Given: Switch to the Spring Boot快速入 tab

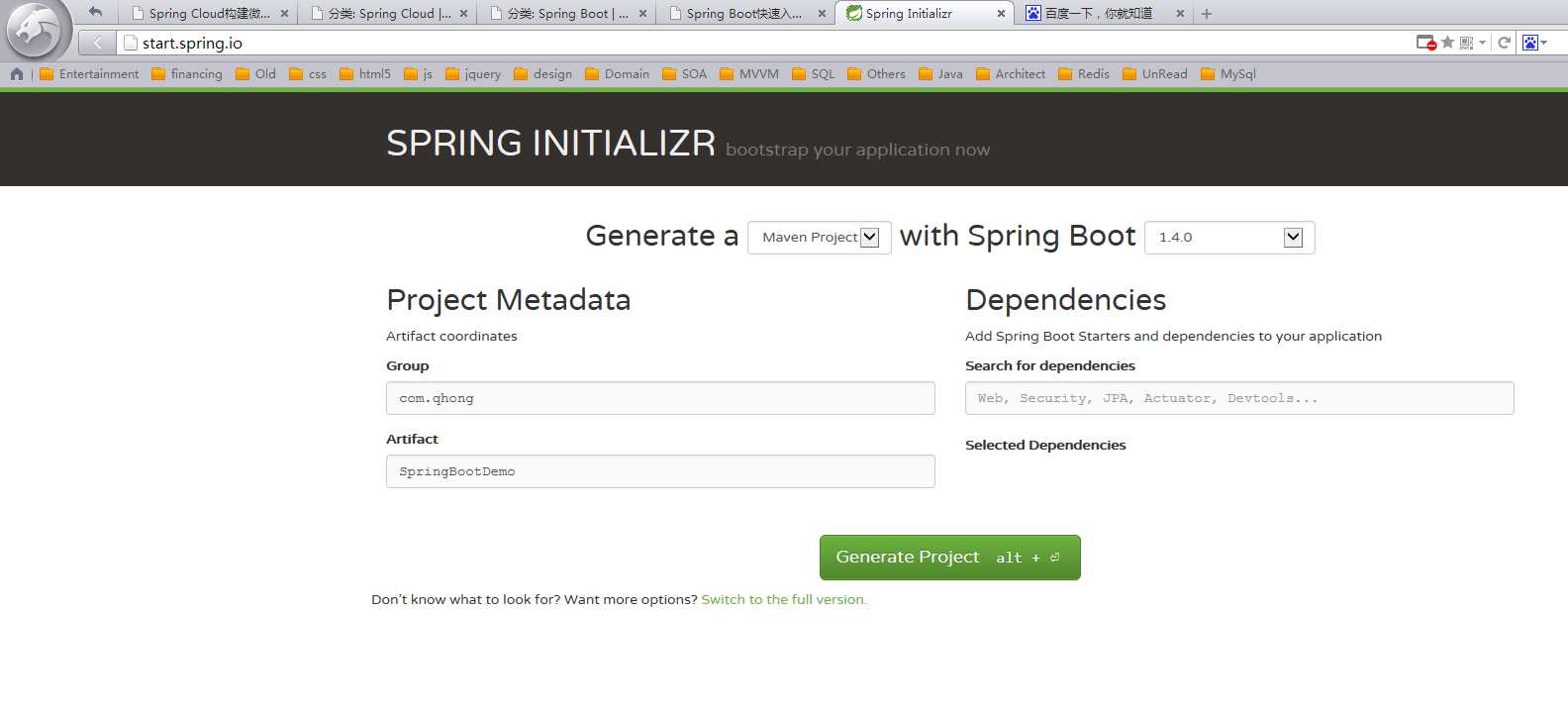Looking at the screenshot, I should point(745,14).
